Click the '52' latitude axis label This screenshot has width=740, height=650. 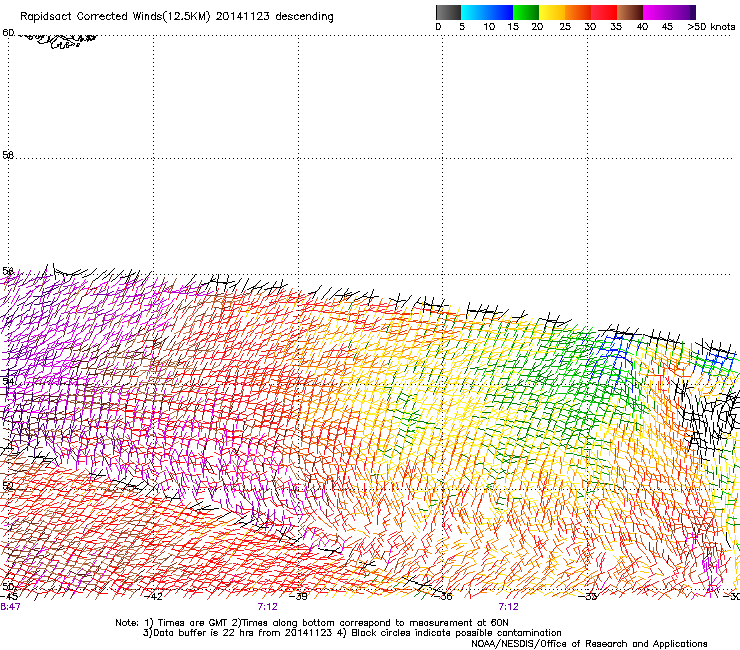pos(8,485)
